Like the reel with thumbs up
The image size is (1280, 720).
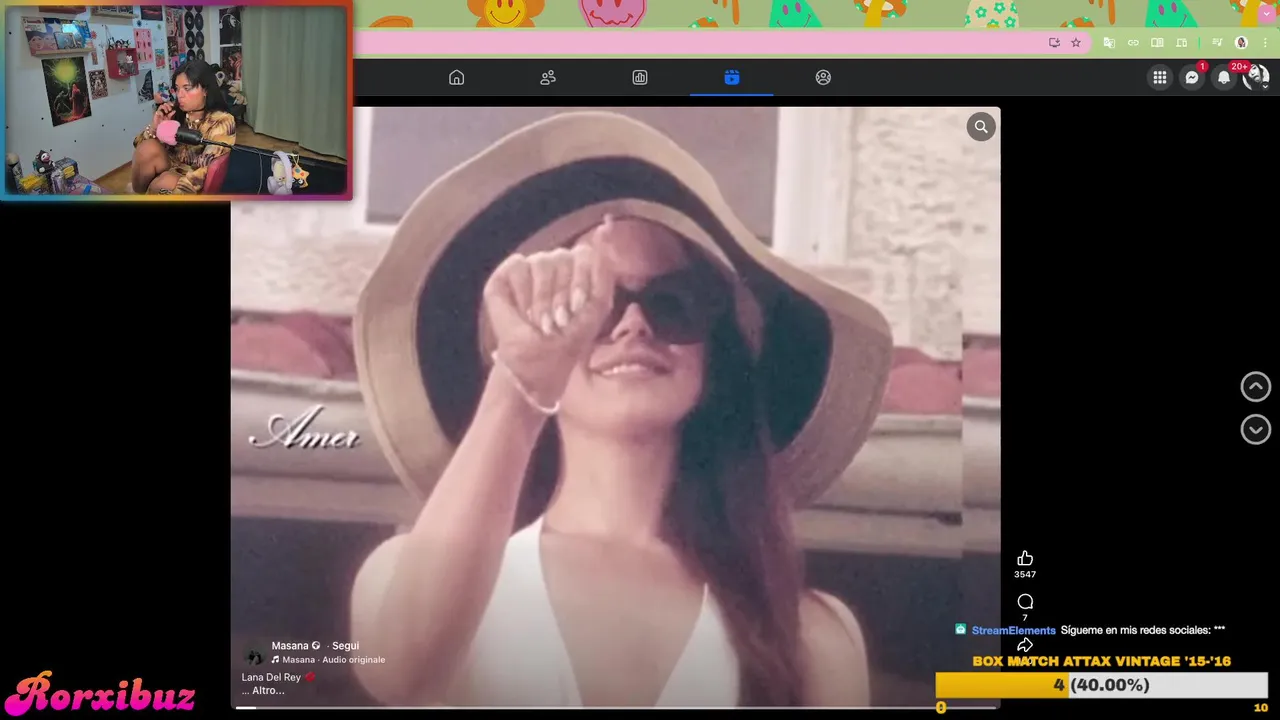1025,558
